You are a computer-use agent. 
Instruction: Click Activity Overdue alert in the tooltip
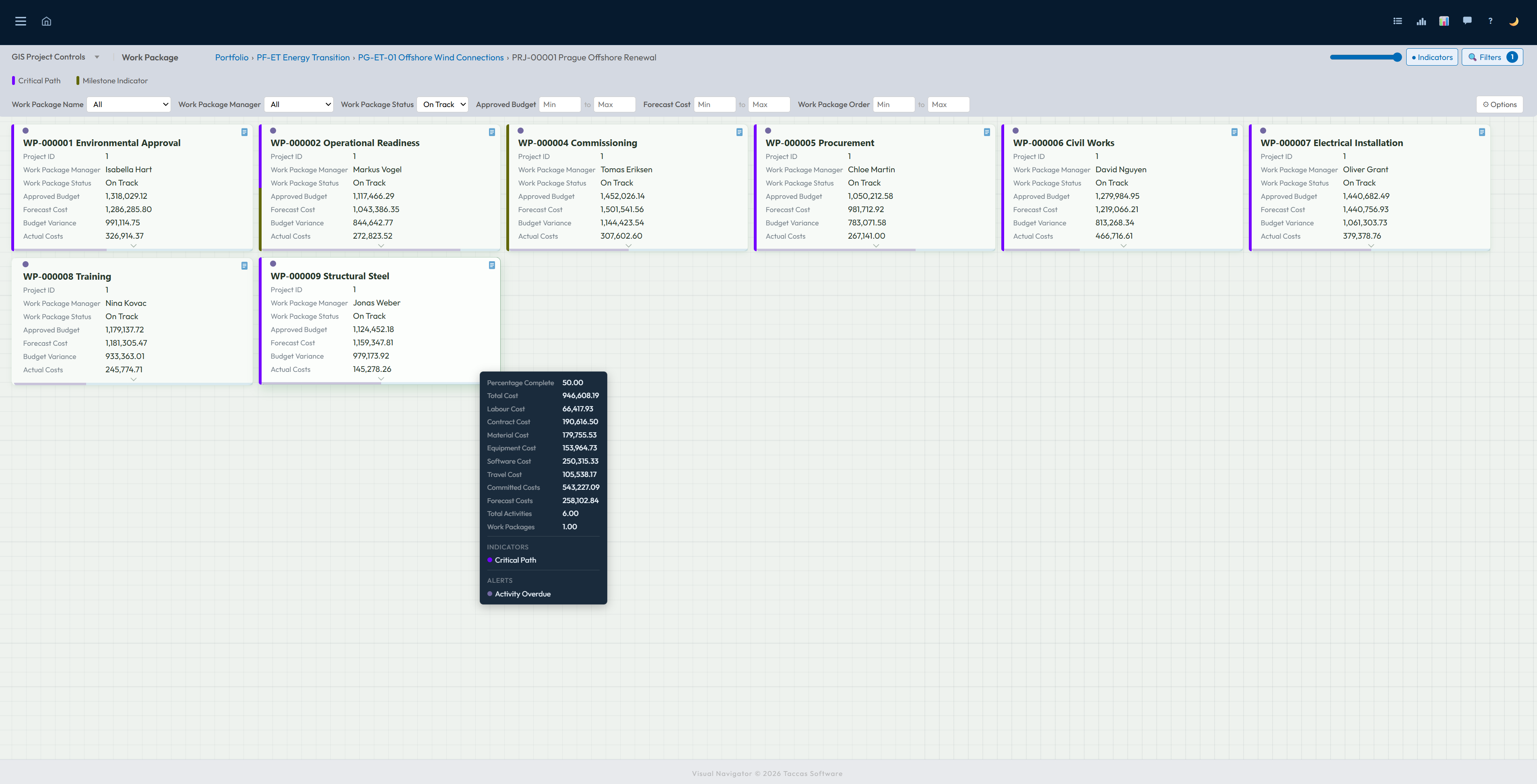pyautogui.click(x=519, y=594)
